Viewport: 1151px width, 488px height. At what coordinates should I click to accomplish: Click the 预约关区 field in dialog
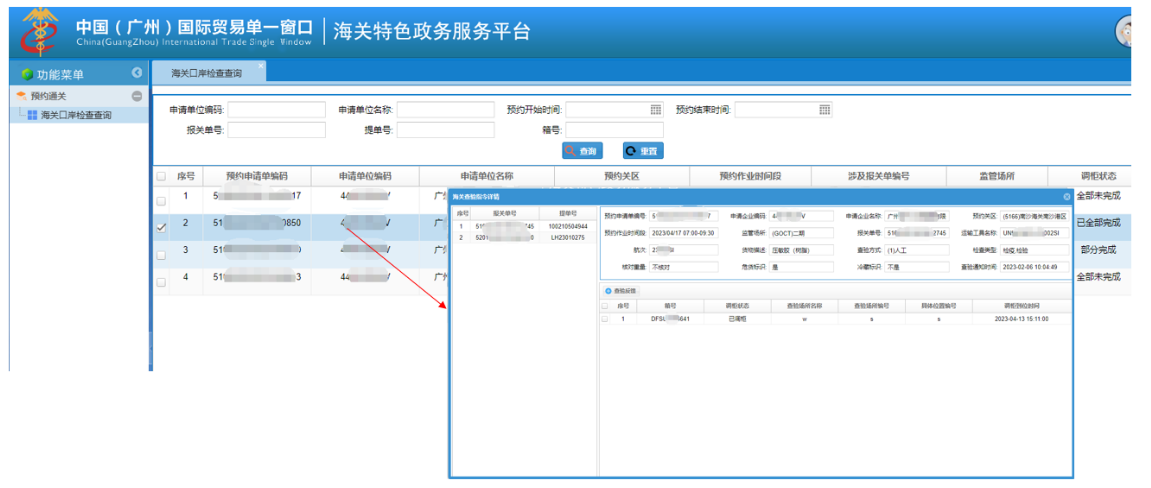coord(1035,216)
